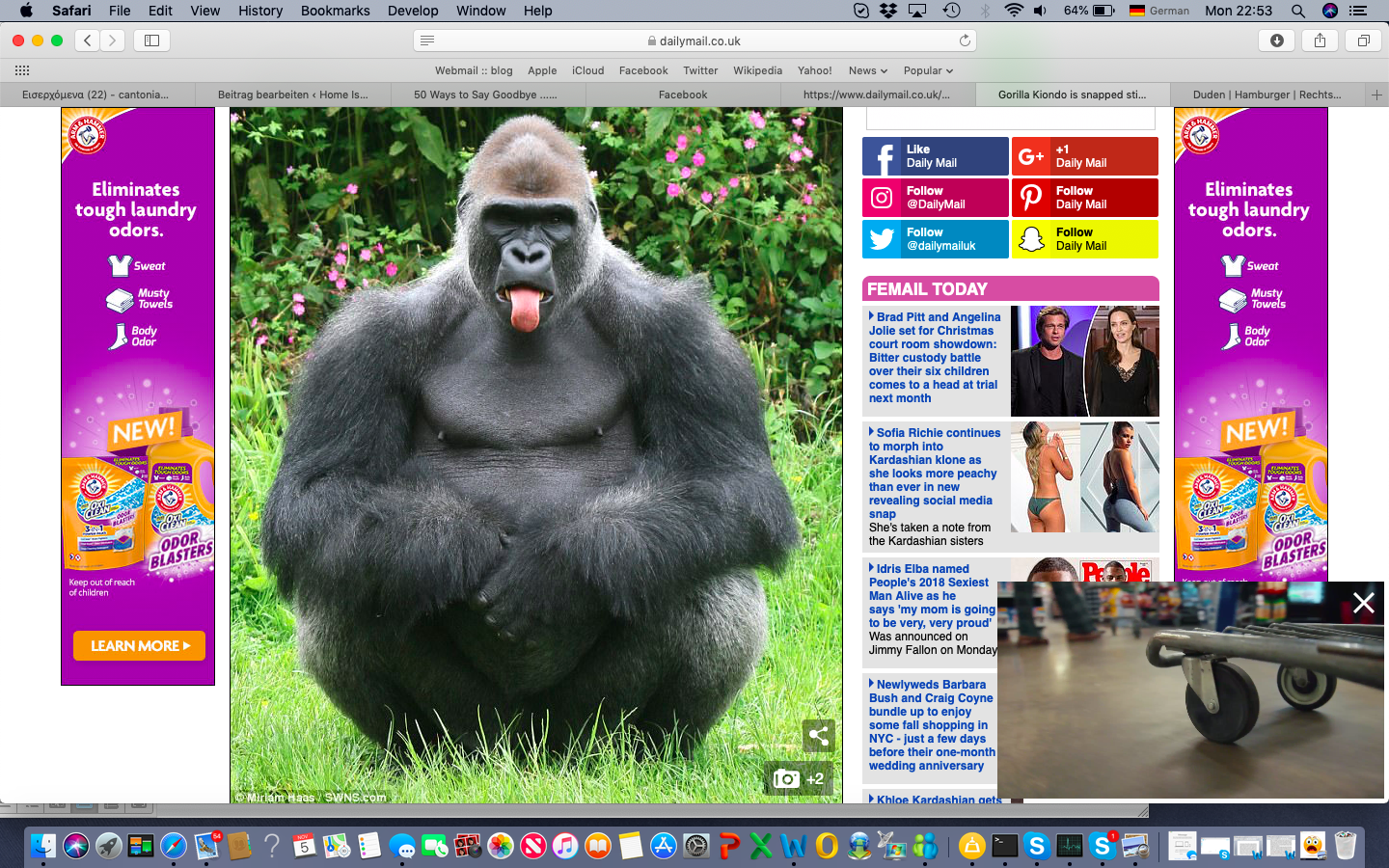Open iTunes from the Dock
This screenshot has height=868, width=1389.
[x=565, y=846]
